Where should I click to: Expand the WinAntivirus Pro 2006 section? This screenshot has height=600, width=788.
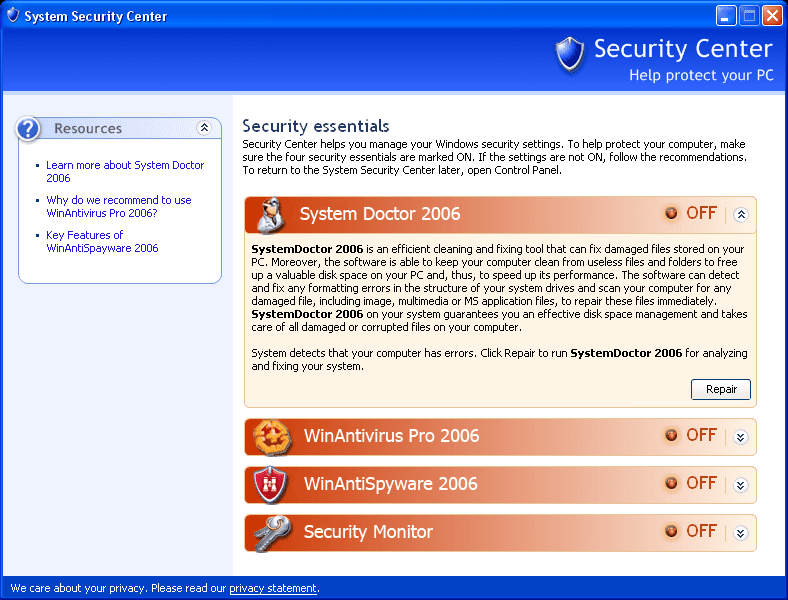740,437
